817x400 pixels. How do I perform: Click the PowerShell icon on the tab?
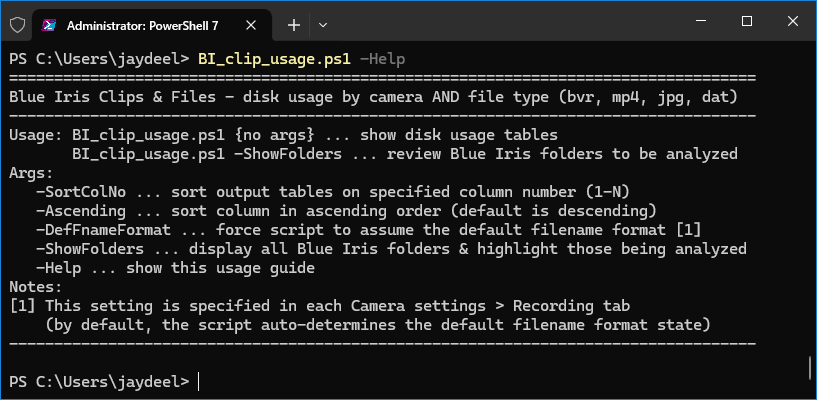point(49,25)
